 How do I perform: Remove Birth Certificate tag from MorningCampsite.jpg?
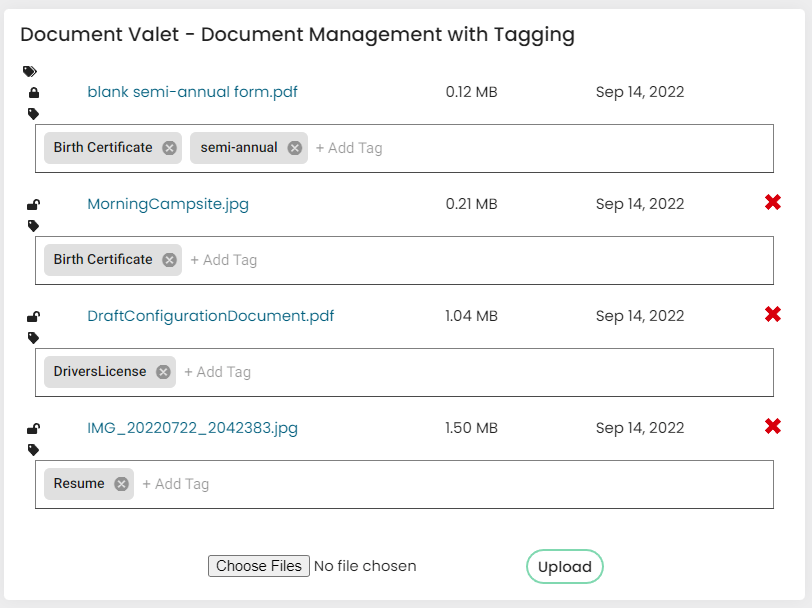(x=169, y=260)
